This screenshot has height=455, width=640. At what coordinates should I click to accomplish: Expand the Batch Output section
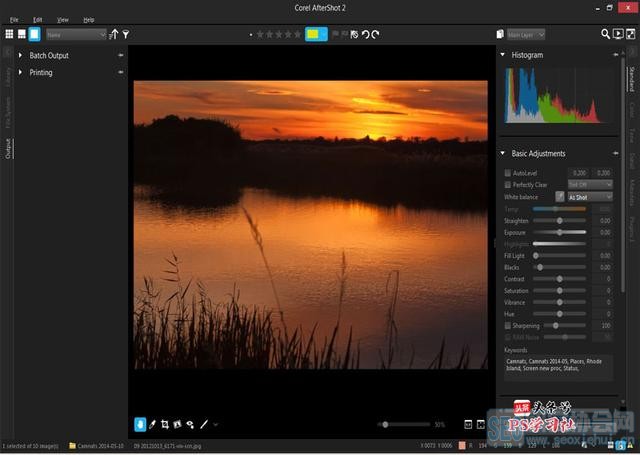pyautogui.click(x=20, y=55)
